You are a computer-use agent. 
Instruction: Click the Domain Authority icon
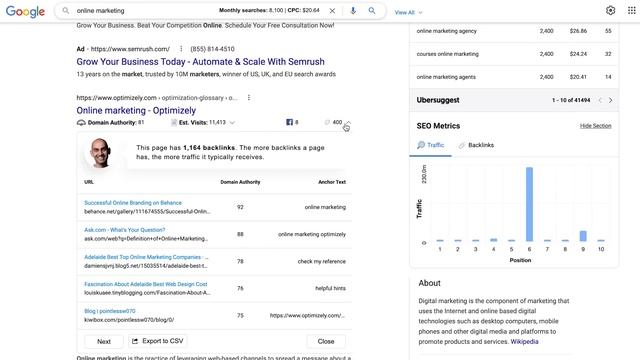[x=81, y=122]
